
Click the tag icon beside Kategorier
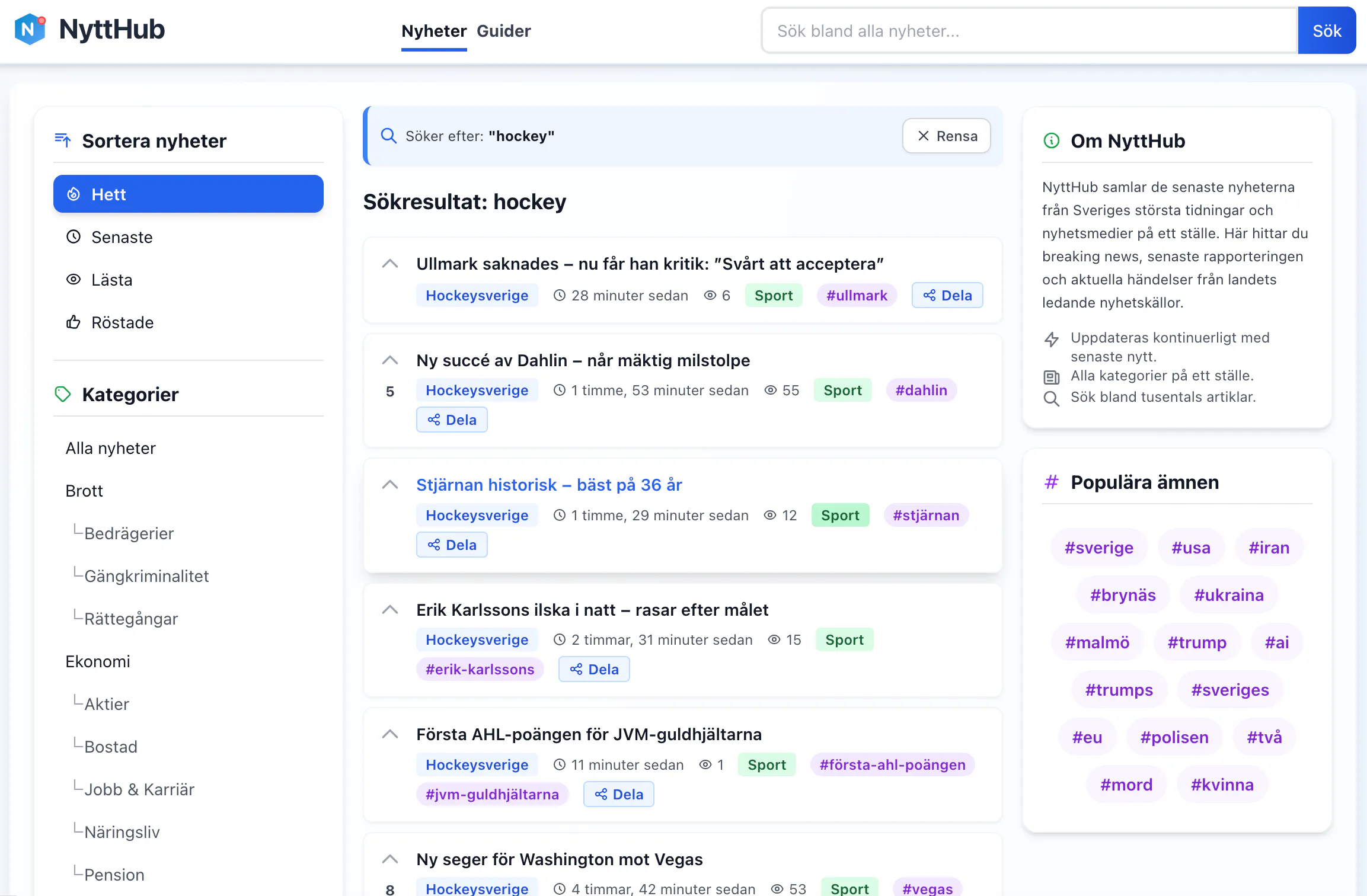coord(63,394)
